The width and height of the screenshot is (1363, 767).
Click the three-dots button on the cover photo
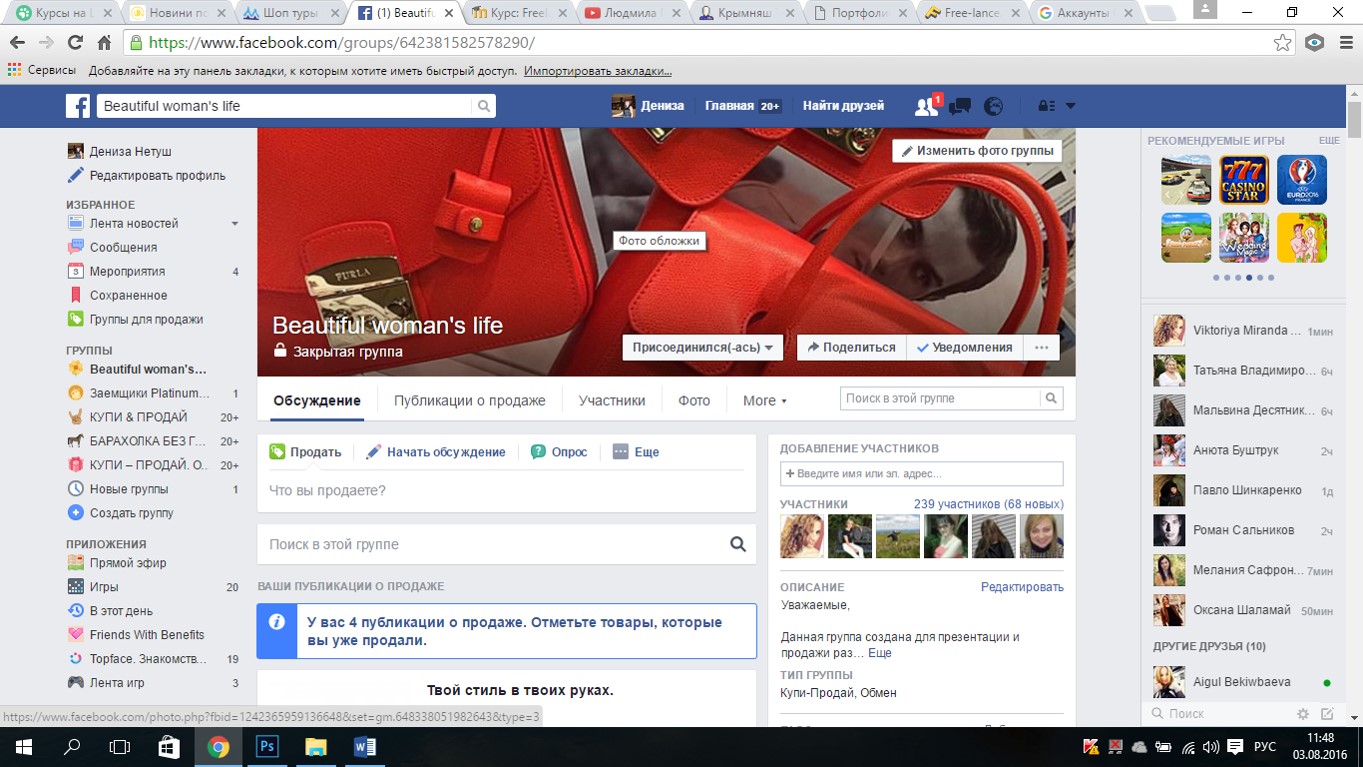[x=1041, y=347]
